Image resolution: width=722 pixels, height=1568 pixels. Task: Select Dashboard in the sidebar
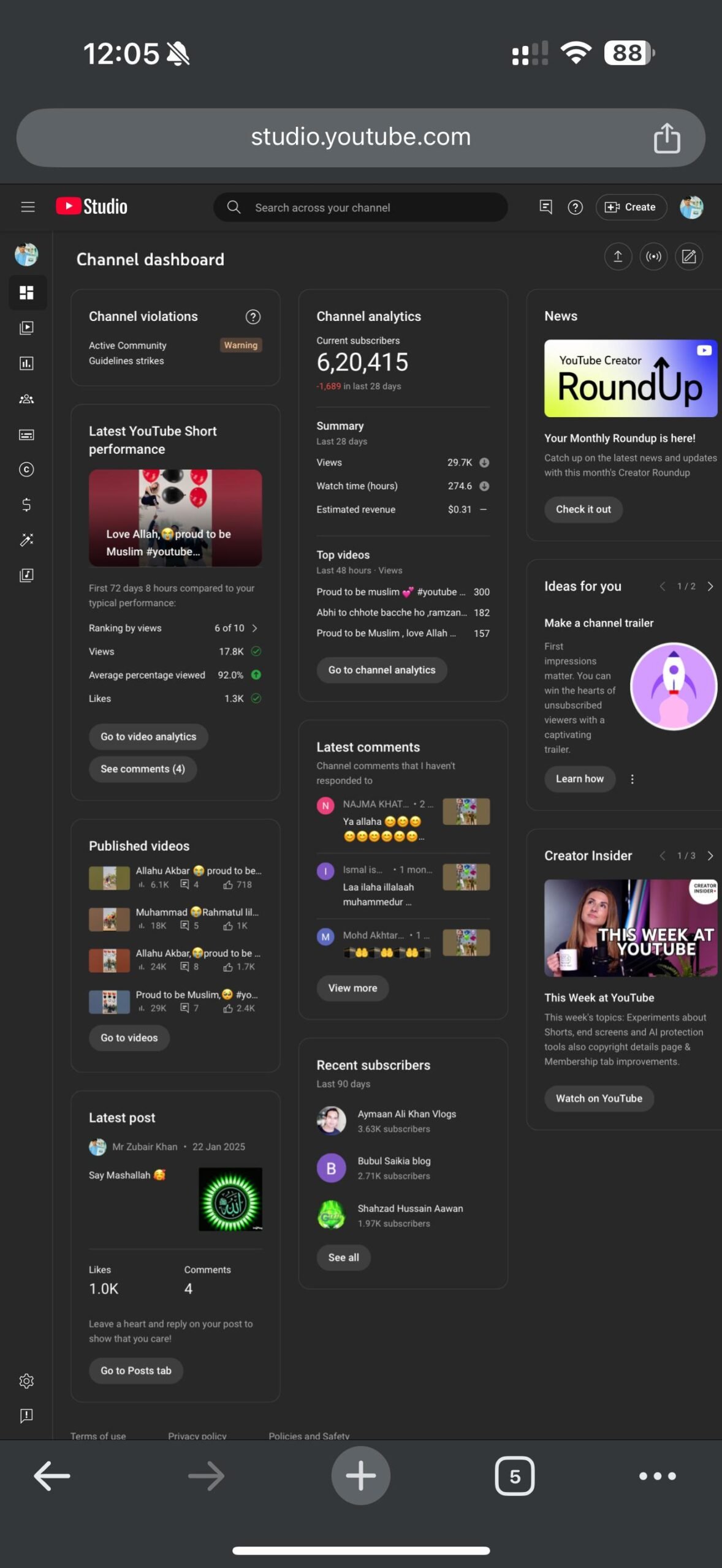click(x=26, y=292)
